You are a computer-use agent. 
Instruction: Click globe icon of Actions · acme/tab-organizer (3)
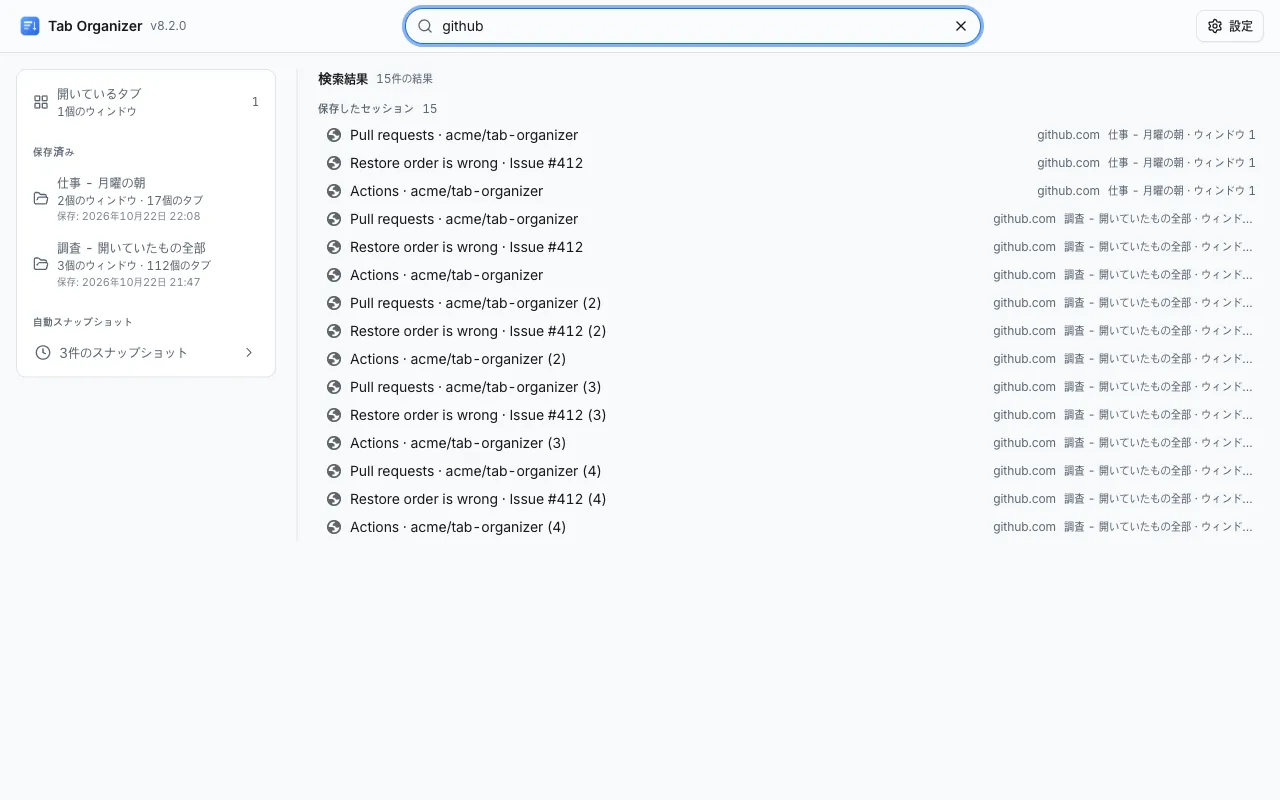point(334,443)
